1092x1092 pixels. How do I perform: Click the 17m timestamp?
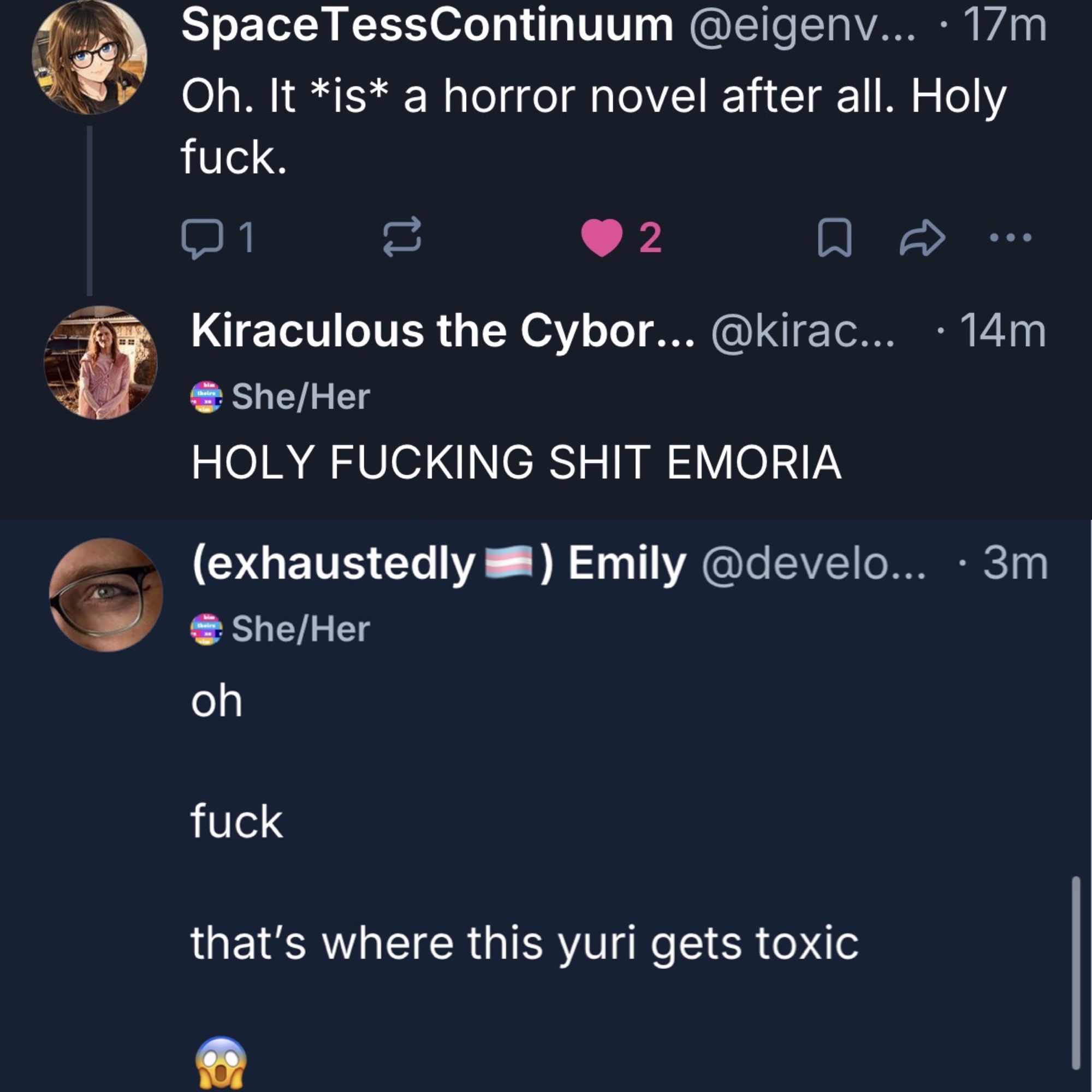(x=1005, y=26)
